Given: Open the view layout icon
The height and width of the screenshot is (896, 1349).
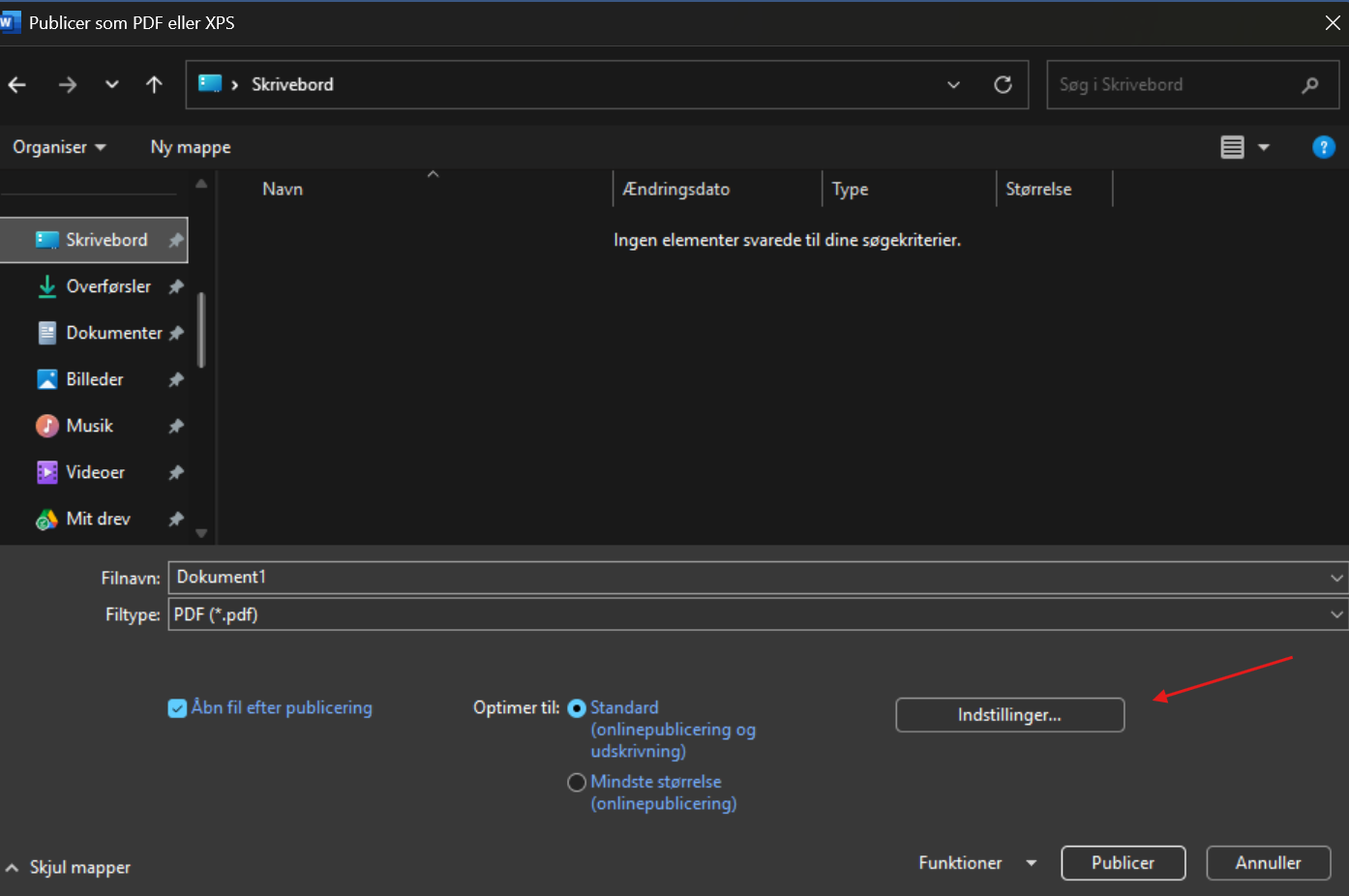Looking at the screenshot, I should pyautogui.click(x=1232, y=147).
